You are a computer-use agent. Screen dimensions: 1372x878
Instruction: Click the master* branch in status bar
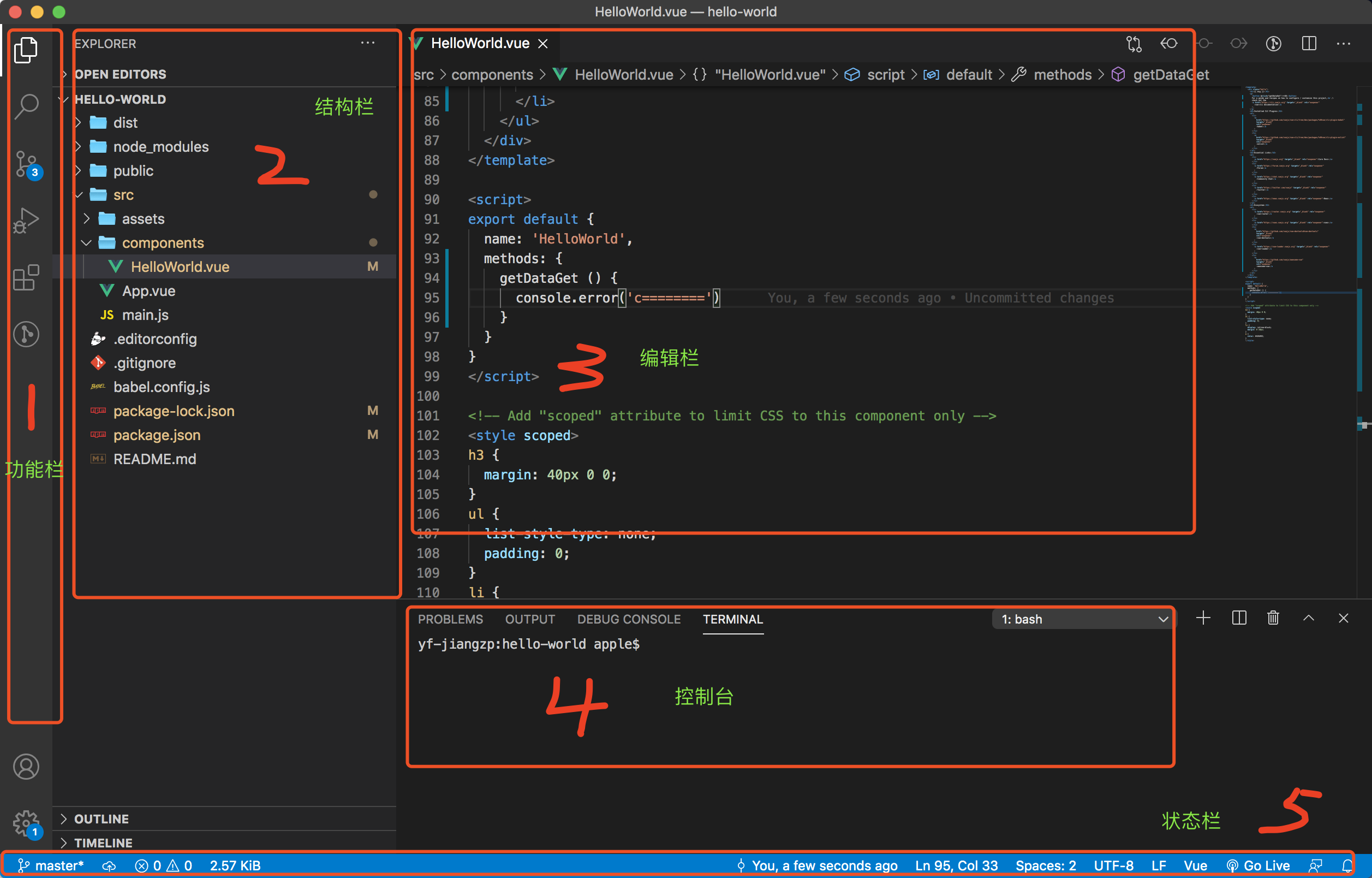click(x=50, y=866)
